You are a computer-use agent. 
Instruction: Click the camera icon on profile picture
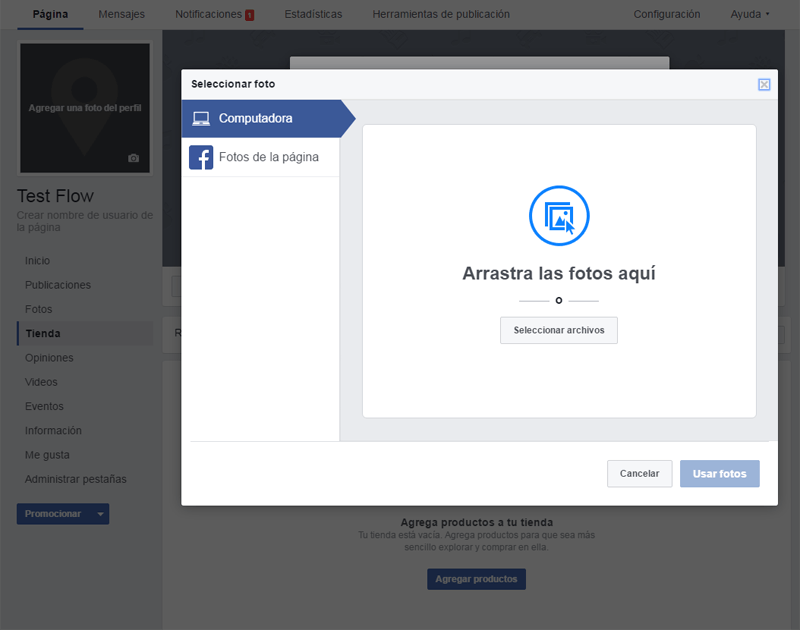133,158
